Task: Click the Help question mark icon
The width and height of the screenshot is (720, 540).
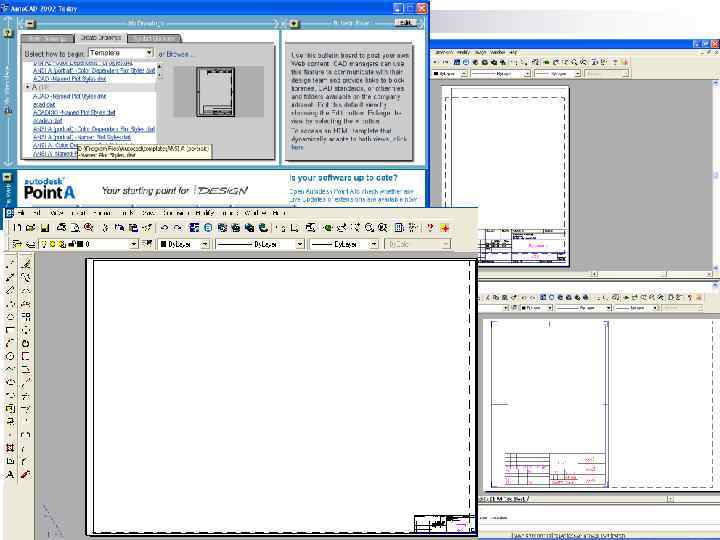Action: 430,227
